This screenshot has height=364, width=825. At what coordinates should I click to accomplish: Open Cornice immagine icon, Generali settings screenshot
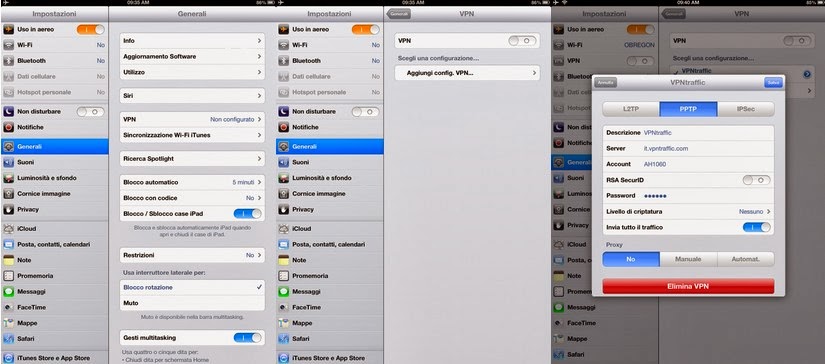pyautogui.click(x=8, y=194)
